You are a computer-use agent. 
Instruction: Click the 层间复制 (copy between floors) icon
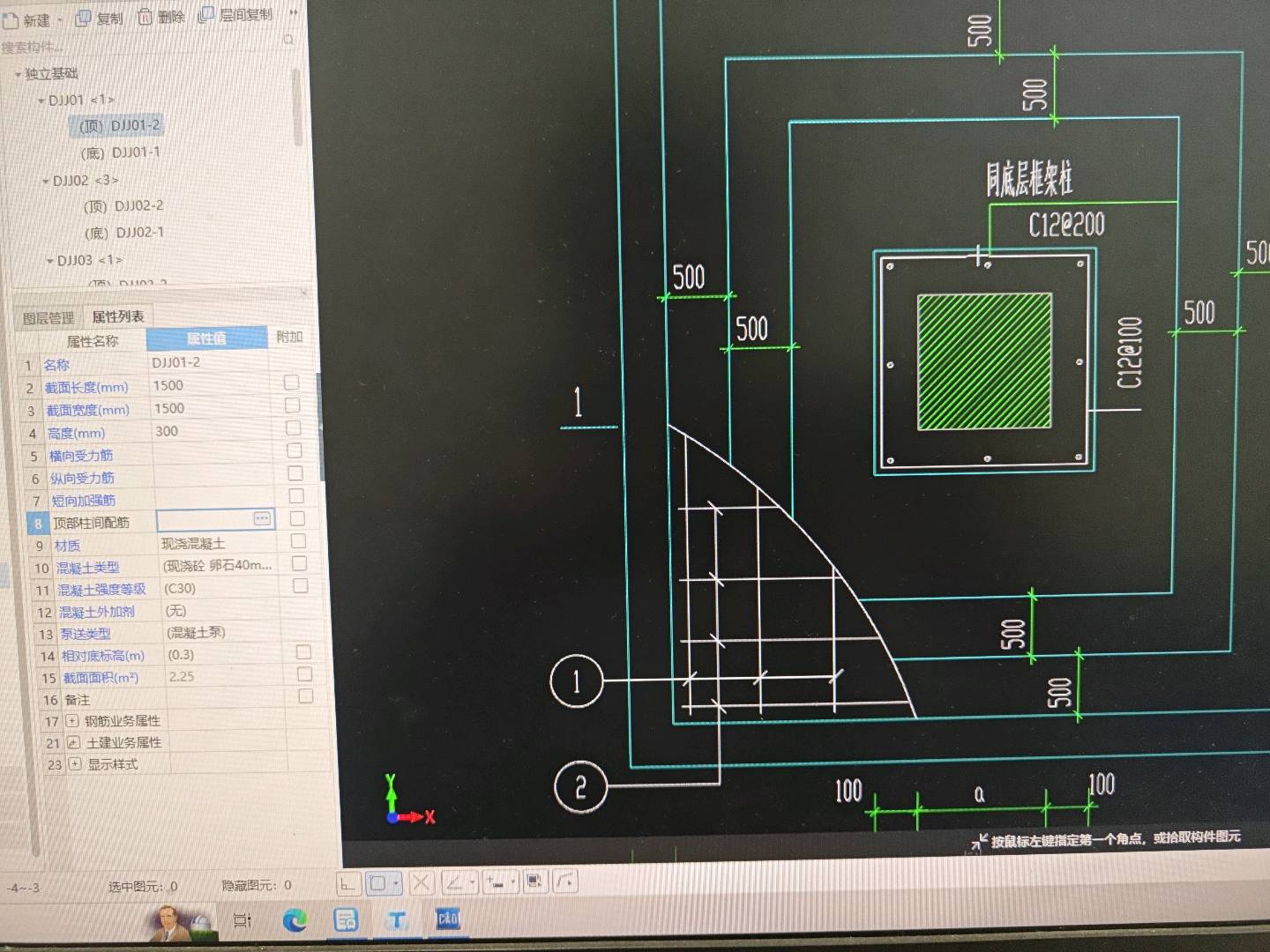click(206, 15)
